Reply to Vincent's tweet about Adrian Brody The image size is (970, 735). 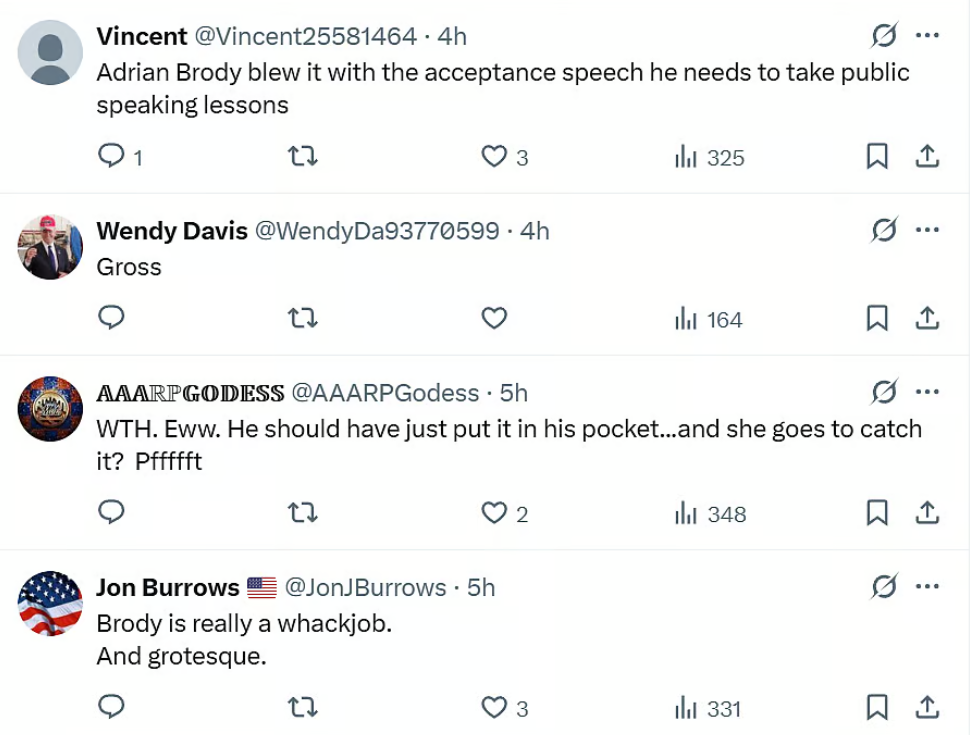[x=120, y=157]
